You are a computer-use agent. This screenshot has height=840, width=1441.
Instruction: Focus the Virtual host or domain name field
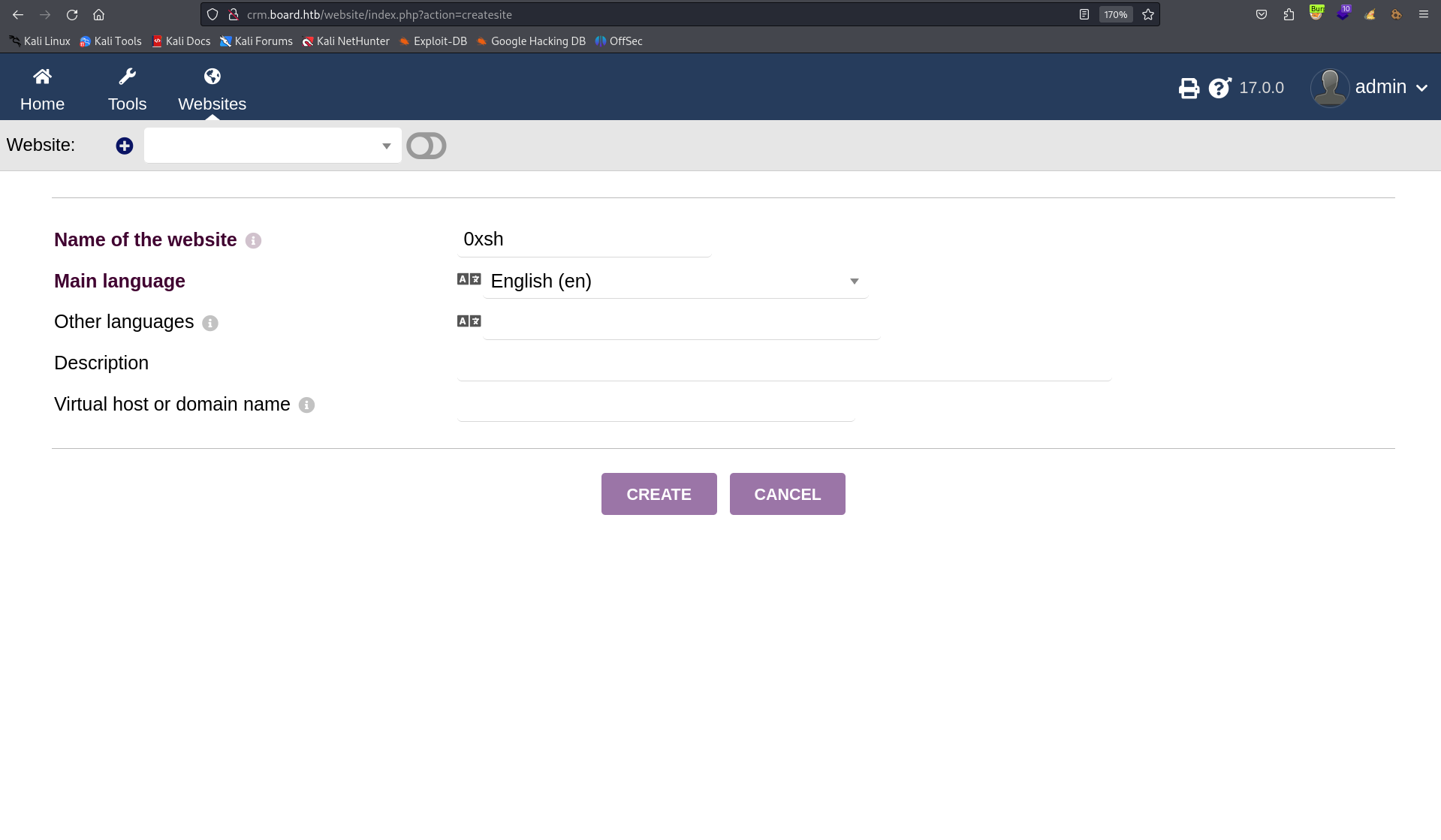(x=656, y=405)
